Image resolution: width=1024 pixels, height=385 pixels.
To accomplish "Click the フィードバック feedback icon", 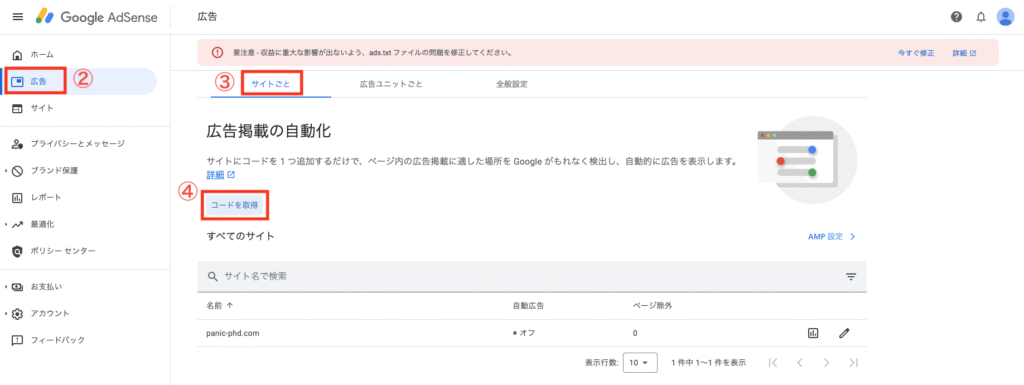I will coord(18,340).
